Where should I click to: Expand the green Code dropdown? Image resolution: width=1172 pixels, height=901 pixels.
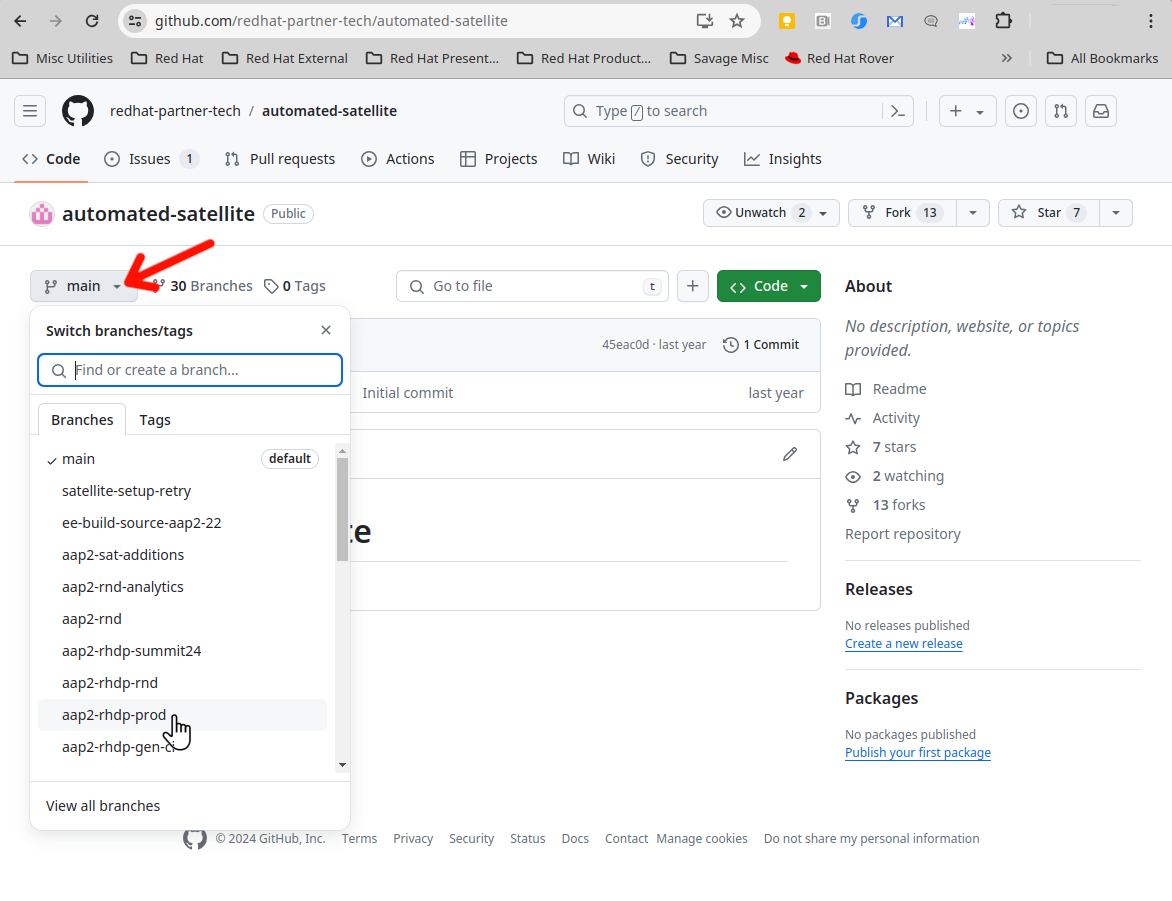(x=768, y=286)
